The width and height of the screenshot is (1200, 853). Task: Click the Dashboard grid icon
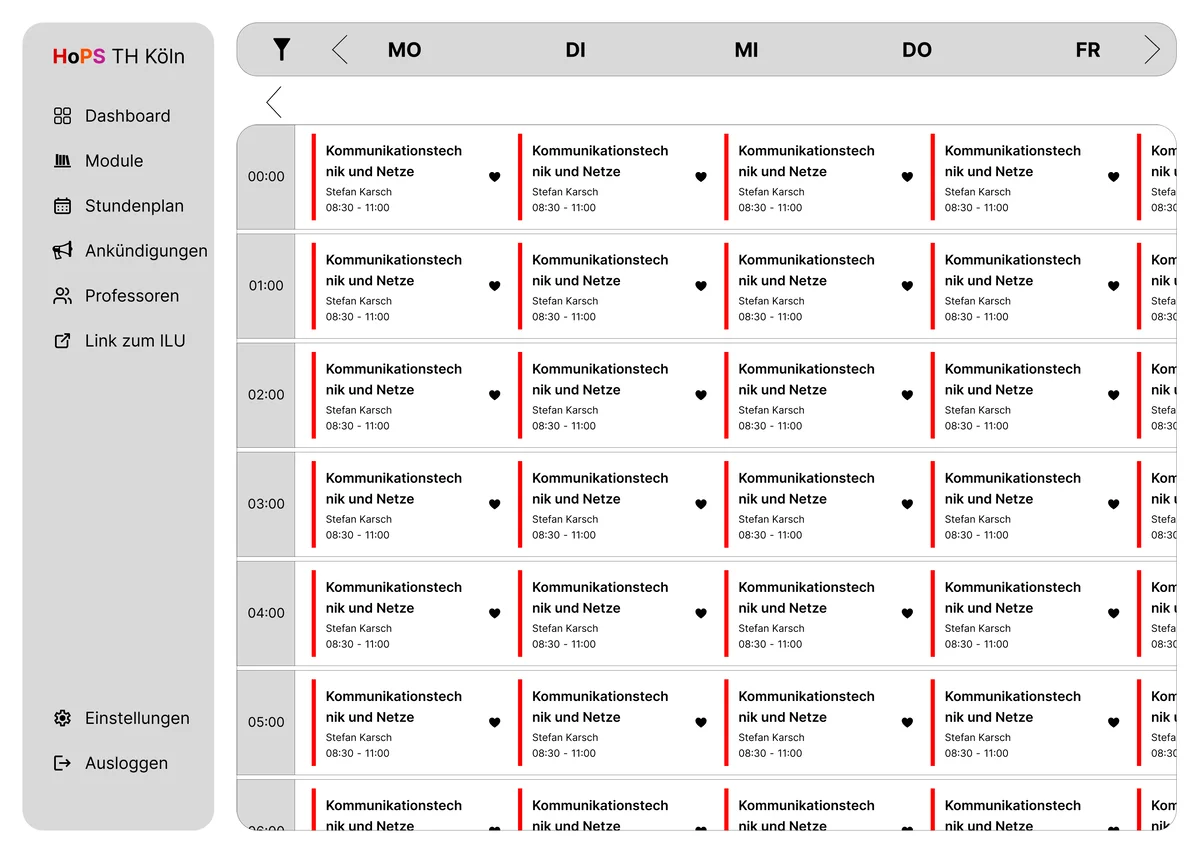tap(62, 116)
